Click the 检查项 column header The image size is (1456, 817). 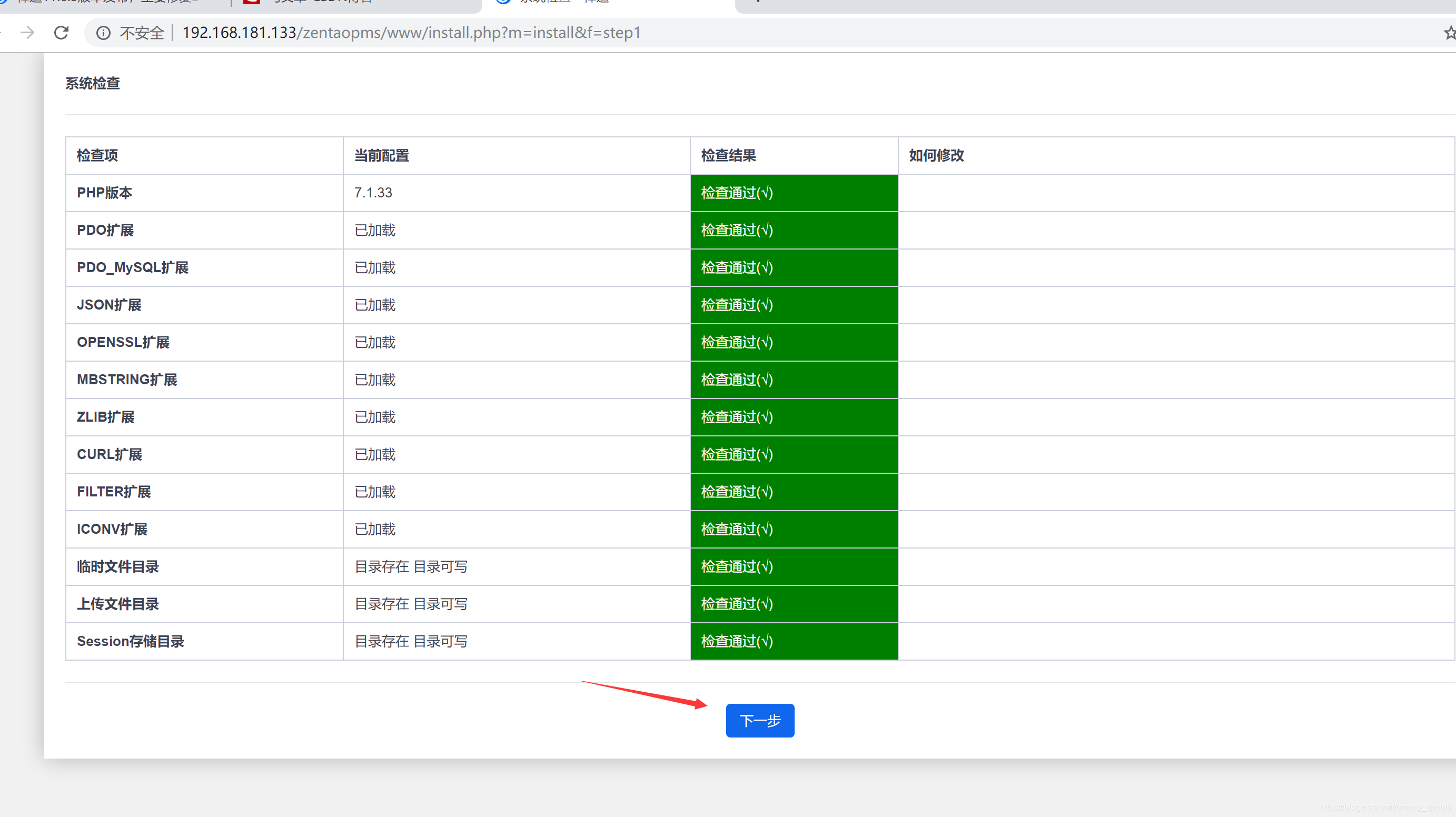coord(97,155)
